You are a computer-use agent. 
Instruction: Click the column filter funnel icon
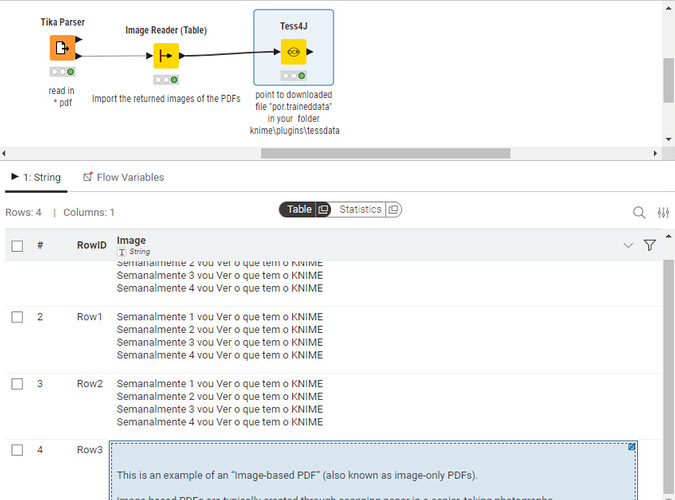[x=650, y=245]
